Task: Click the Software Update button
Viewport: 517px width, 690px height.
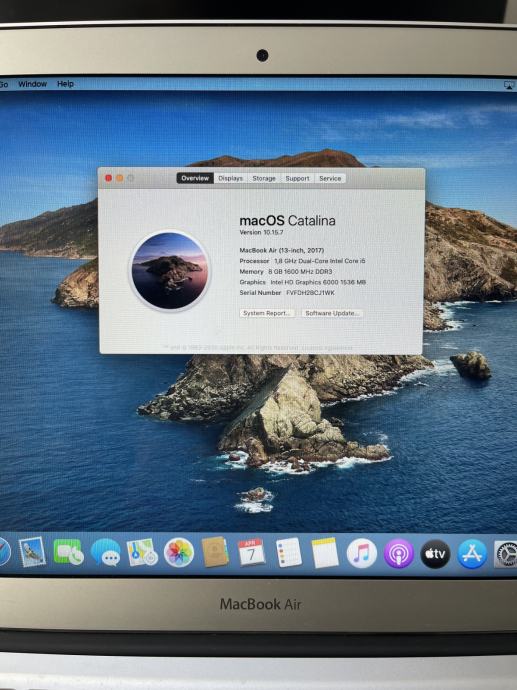Action: click(332, 313)
